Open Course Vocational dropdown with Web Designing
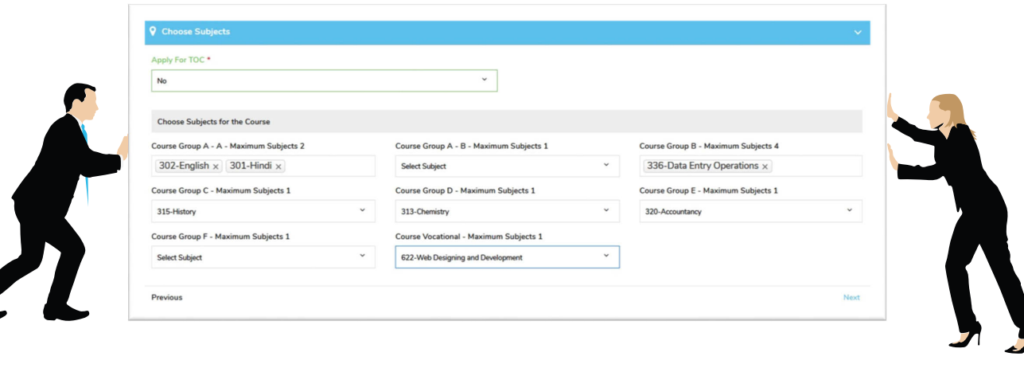Image resolution: width=1024 pixels, height=372 pixels. pos(507,257)
